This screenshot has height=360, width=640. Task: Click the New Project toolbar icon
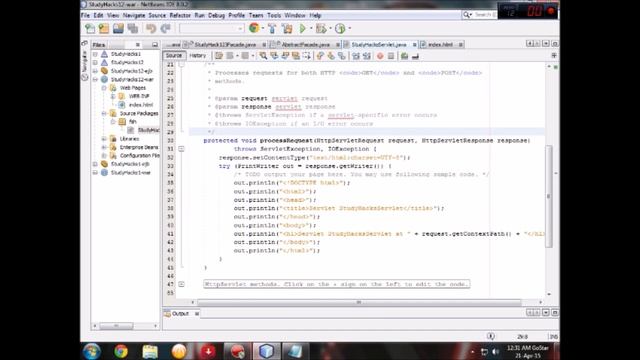pos(104,29)
